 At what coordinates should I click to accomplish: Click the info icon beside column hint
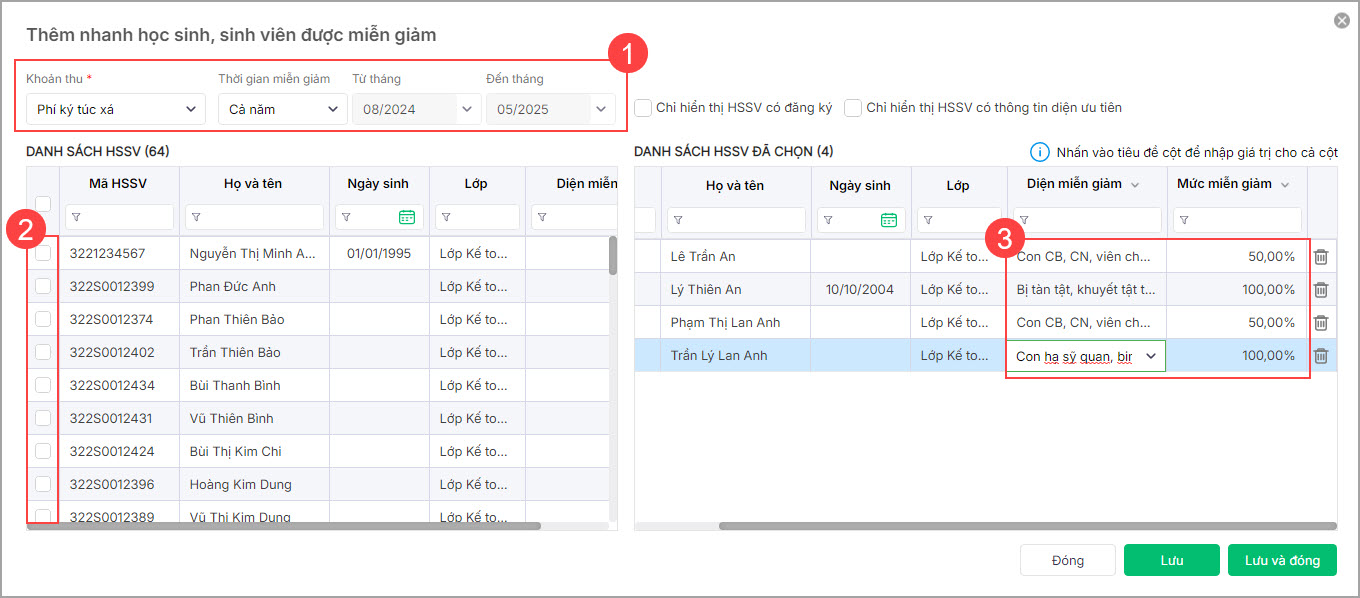click(x=1040, y=152)
